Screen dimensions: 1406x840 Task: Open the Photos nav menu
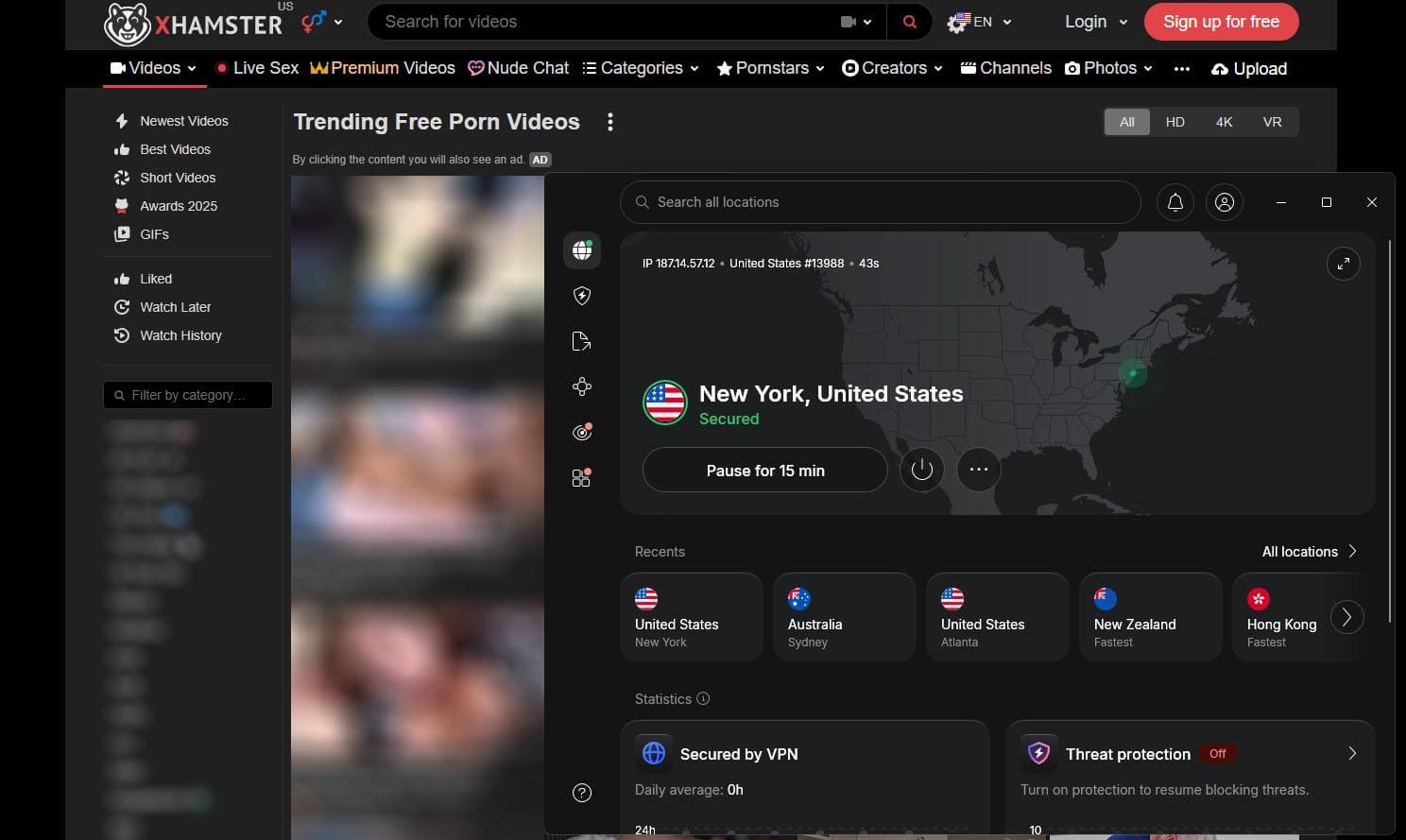click(1109, 68)
